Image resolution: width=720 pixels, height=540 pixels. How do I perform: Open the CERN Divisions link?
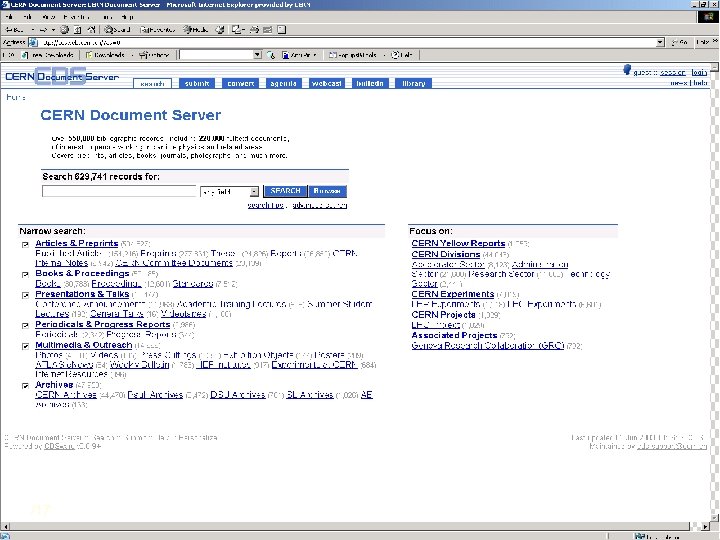tap(445, 254)
